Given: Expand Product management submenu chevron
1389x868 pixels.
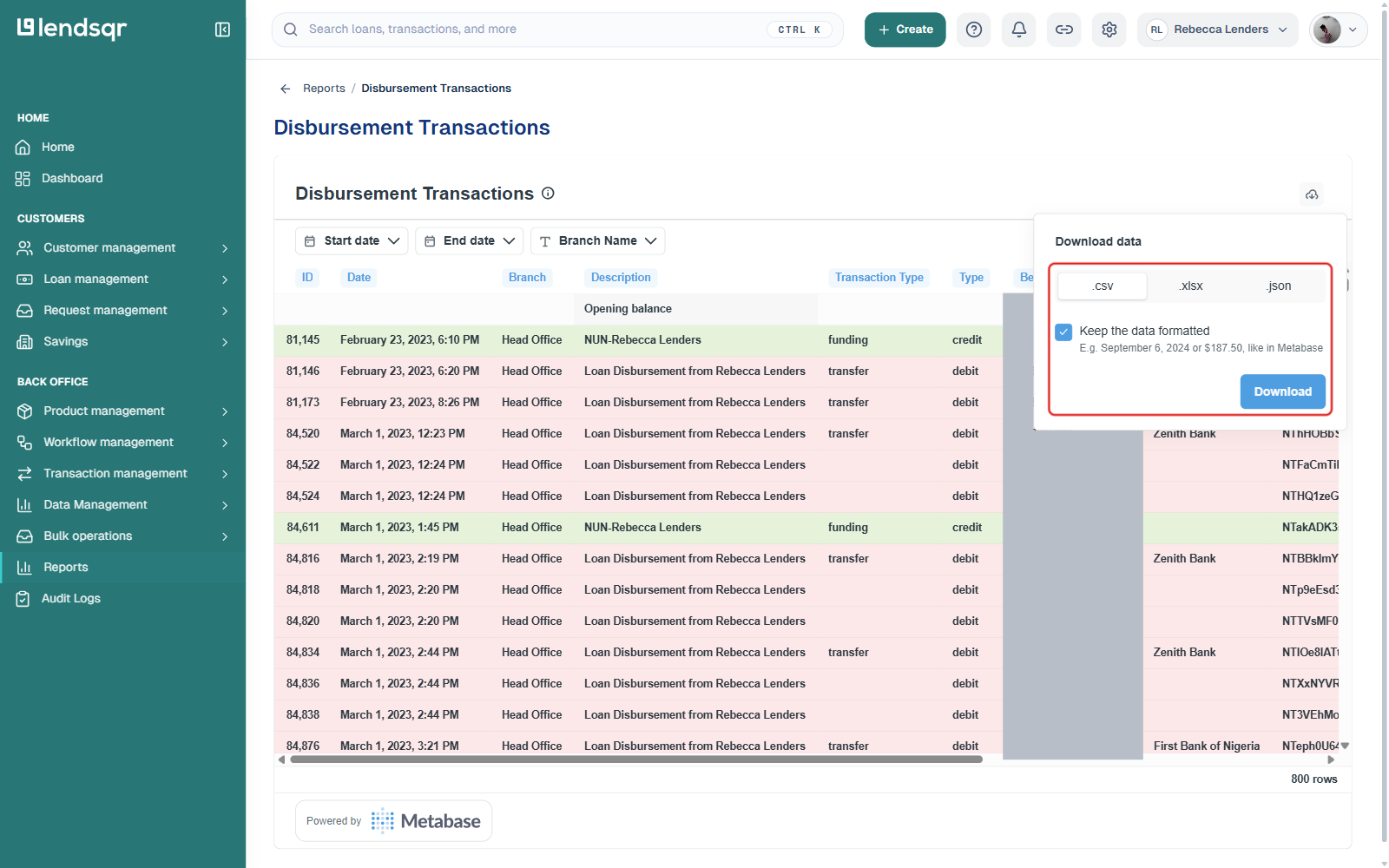Looking at the screenshot, I should (225, 411).
